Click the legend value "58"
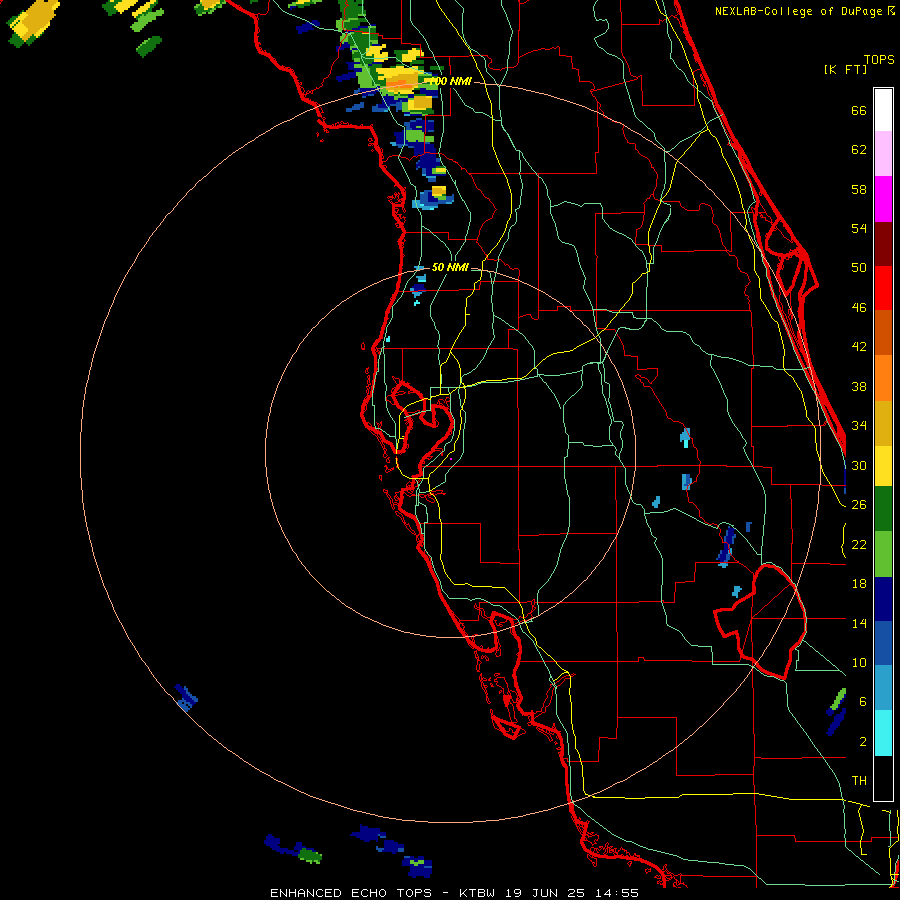This screenshot has width=900, height=900. (859, 189)
